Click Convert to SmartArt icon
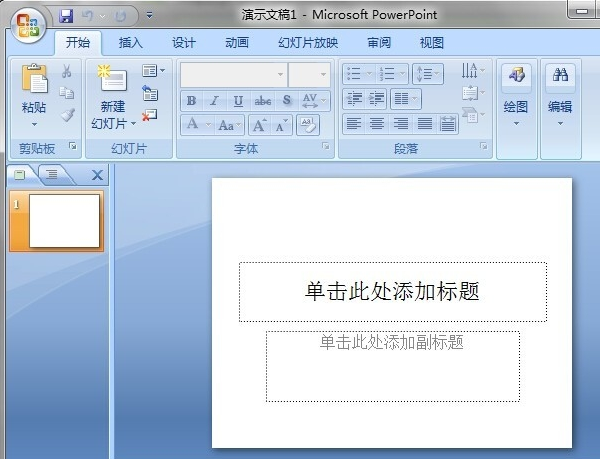This screenshot has width=600, height=459. [473, 114]
